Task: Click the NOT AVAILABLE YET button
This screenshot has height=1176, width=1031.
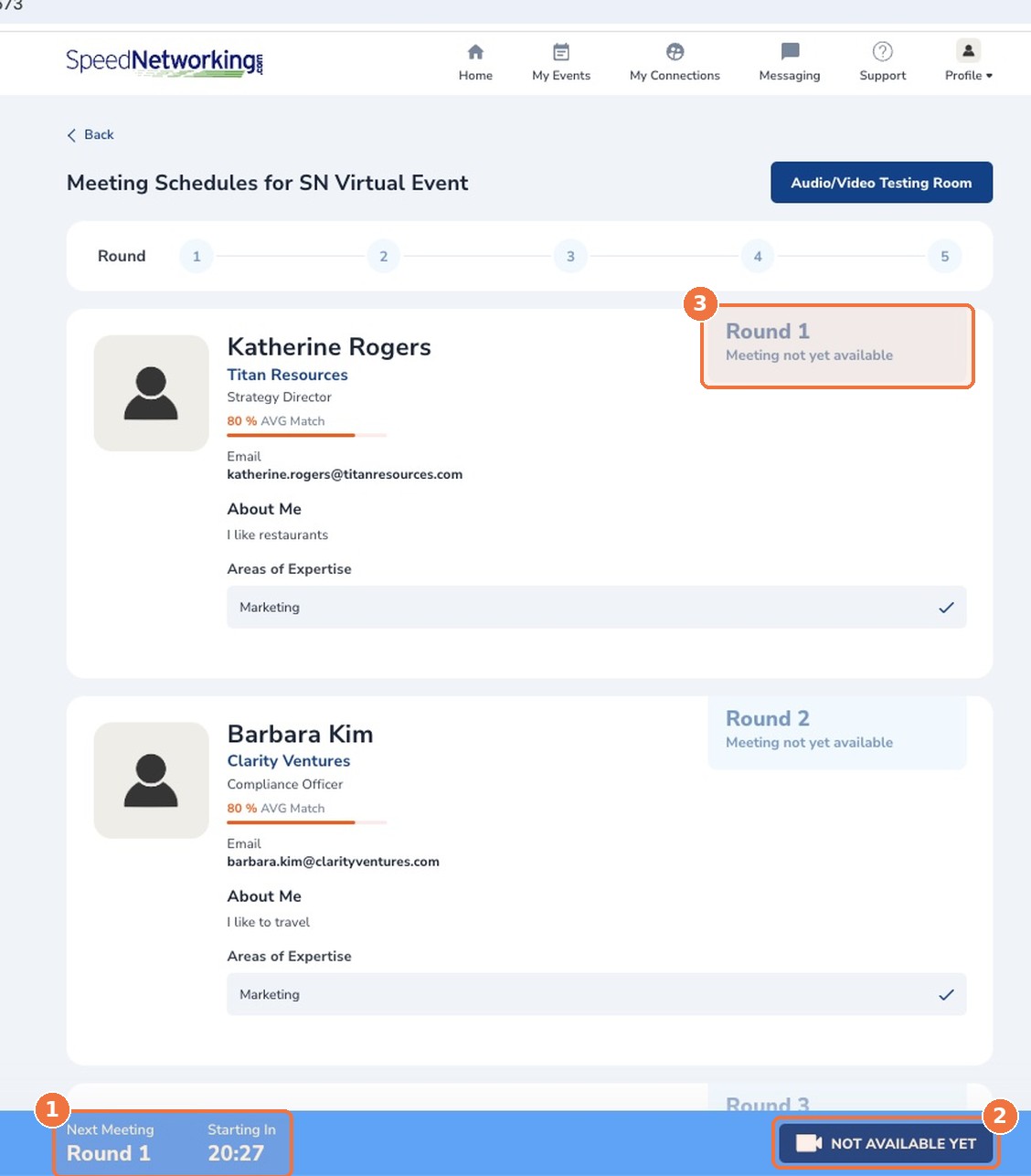Action: click(x=886, y=1143)
